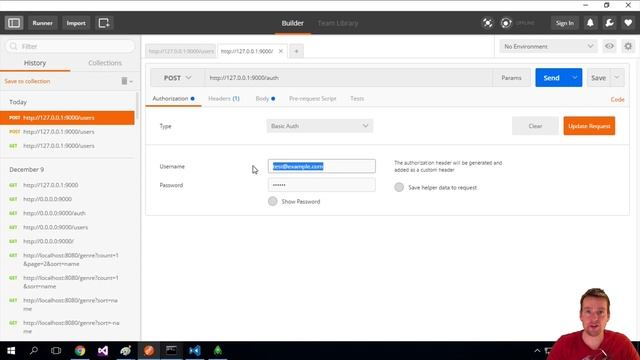The image size is (640, 360).
Task: Click the Sign In button
Action: tap(564, 23)
